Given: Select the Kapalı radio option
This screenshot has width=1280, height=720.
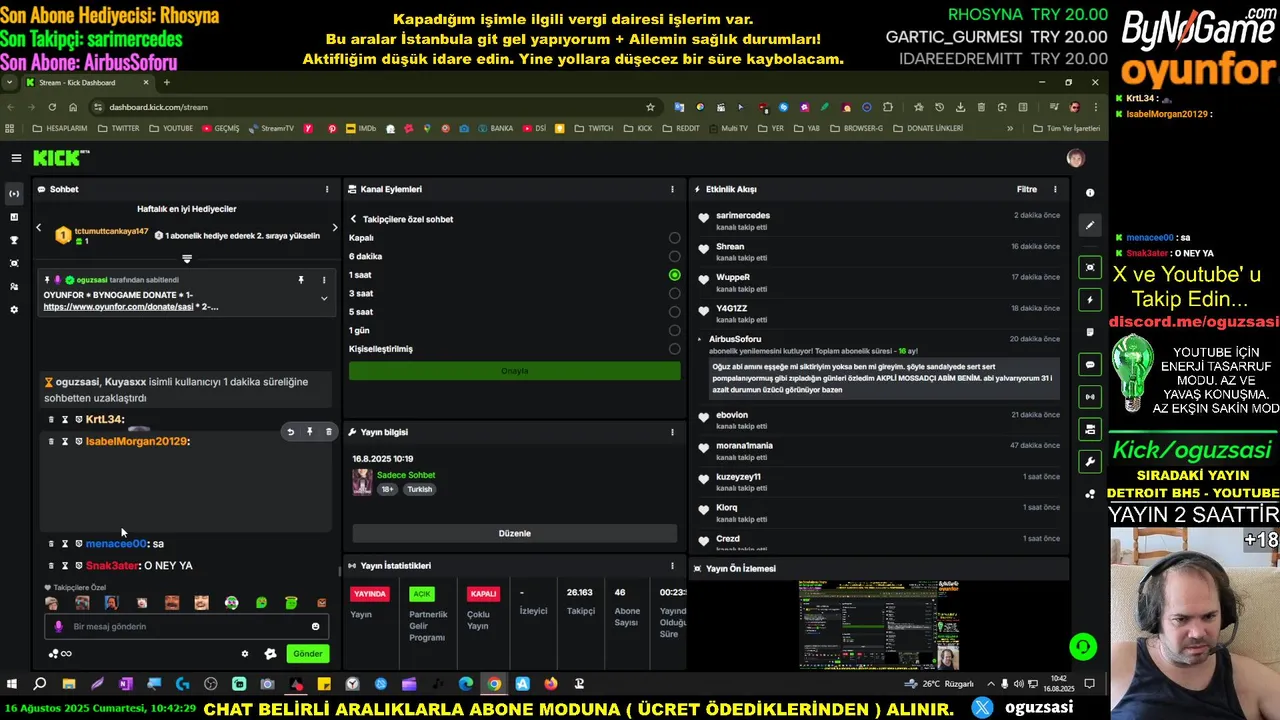Looking at the screenshot, I should coord(675,238).
